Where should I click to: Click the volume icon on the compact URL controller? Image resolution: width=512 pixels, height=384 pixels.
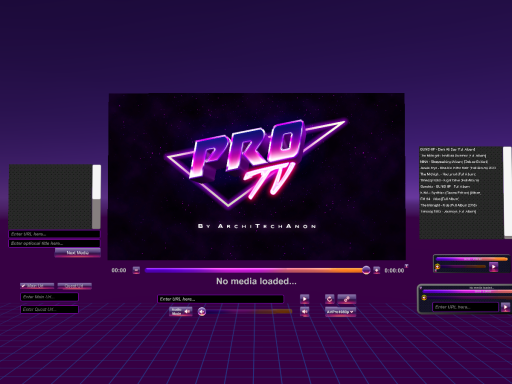[x=424, y=298]
